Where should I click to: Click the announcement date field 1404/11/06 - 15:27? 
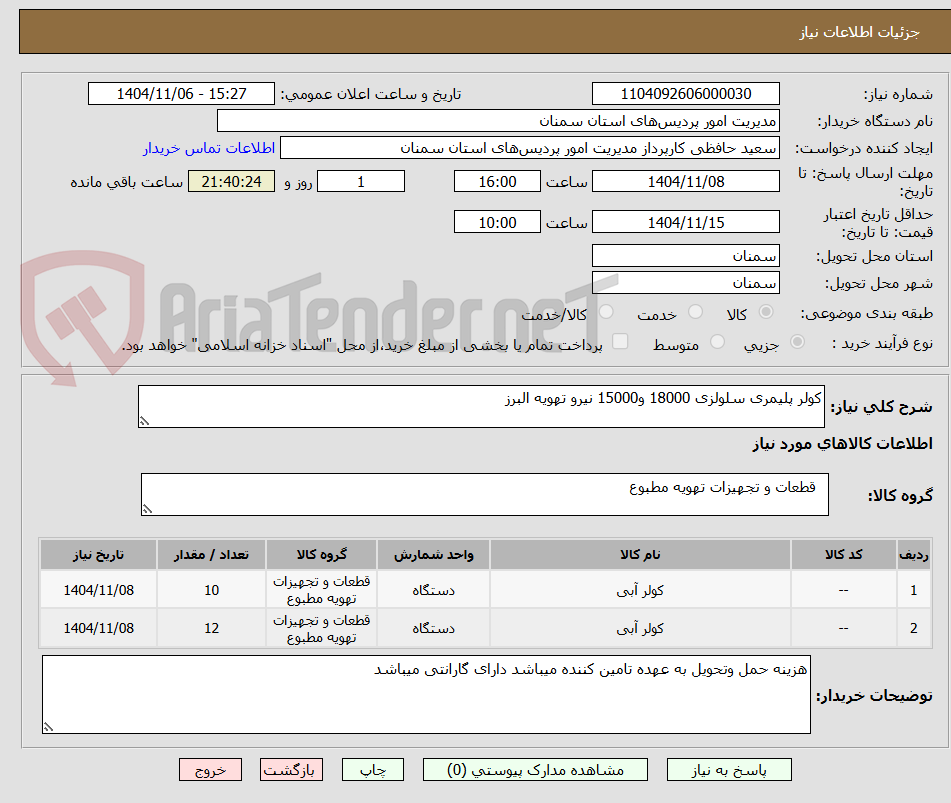(181, 94)
